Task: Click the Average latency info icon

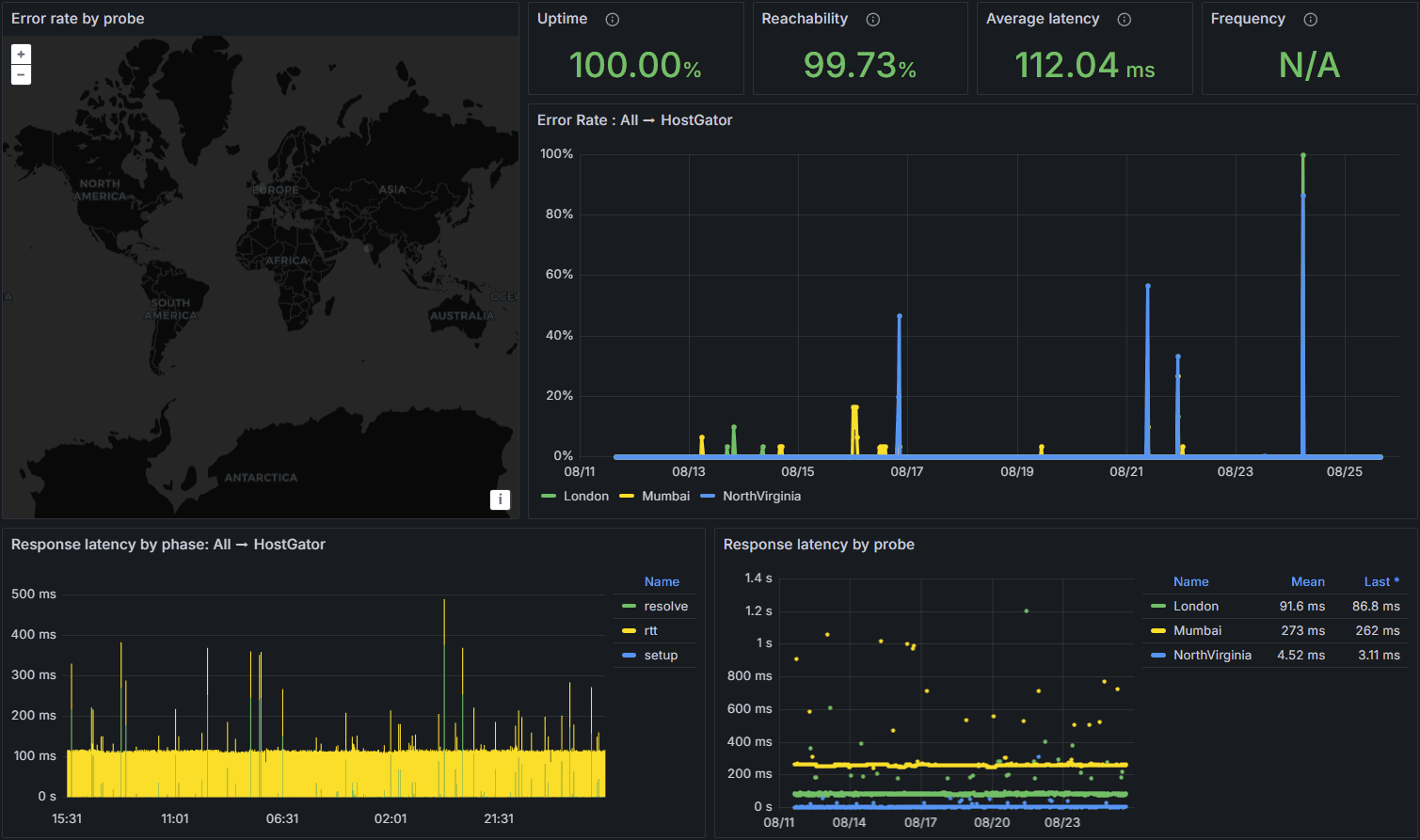Action: [1125, 20]
